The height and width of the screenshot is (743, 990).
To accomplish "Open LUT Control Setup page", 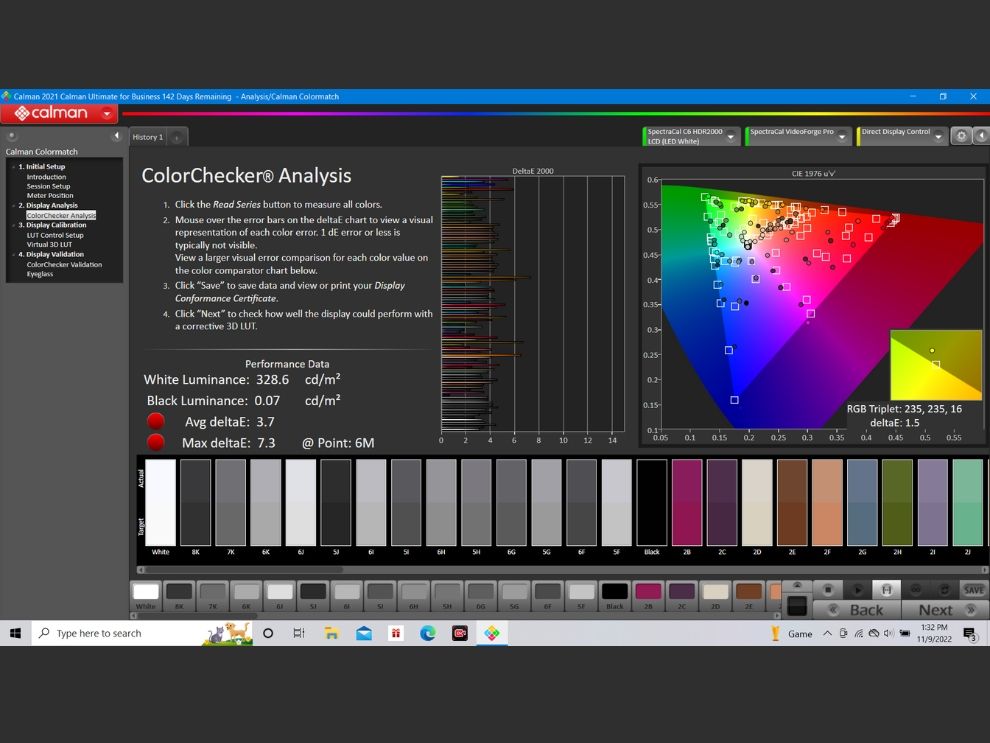I will coord(55,235).
